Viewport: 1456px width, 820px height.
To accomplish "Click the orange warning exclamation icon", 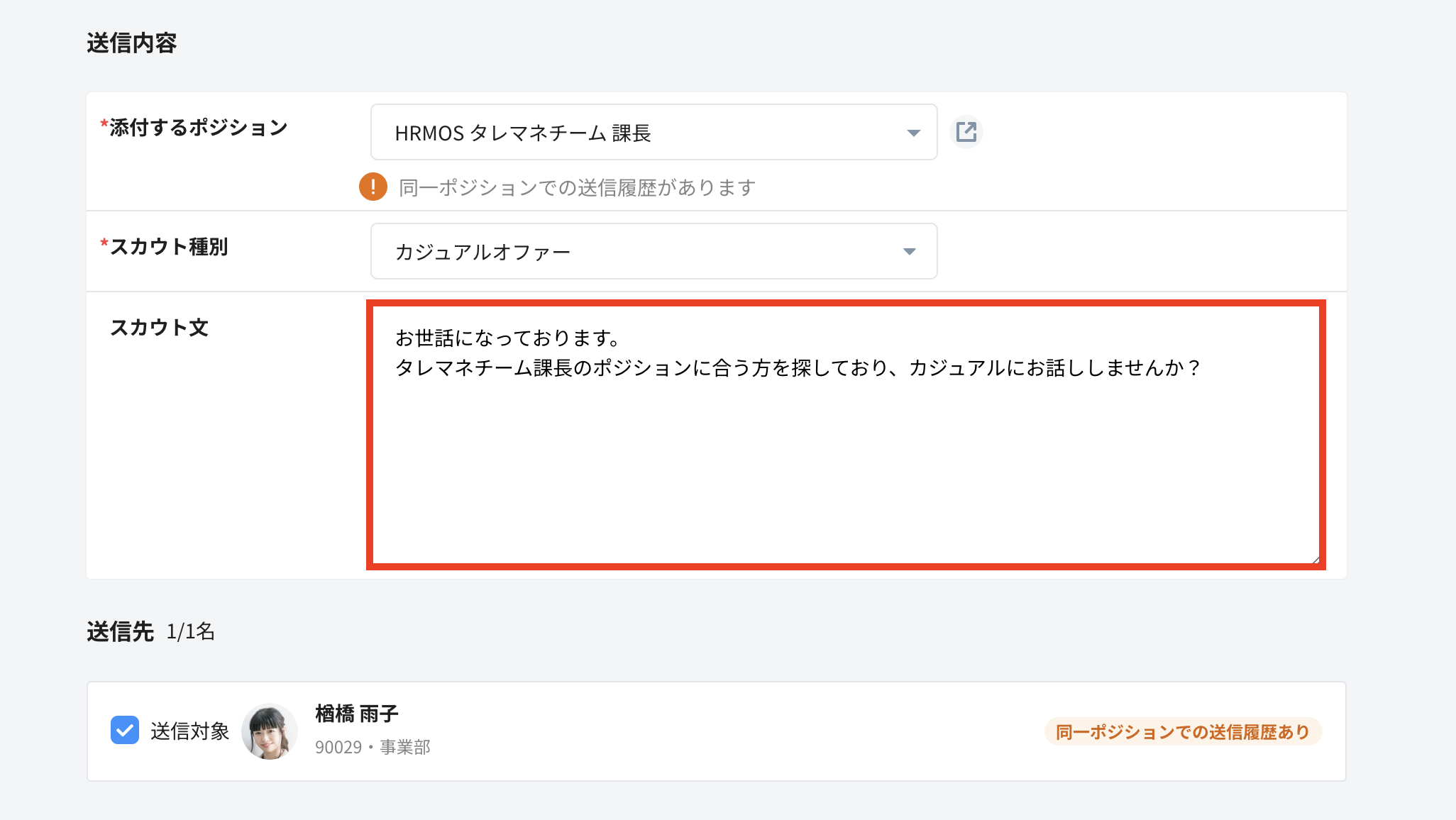I will (x=373, y=187).
